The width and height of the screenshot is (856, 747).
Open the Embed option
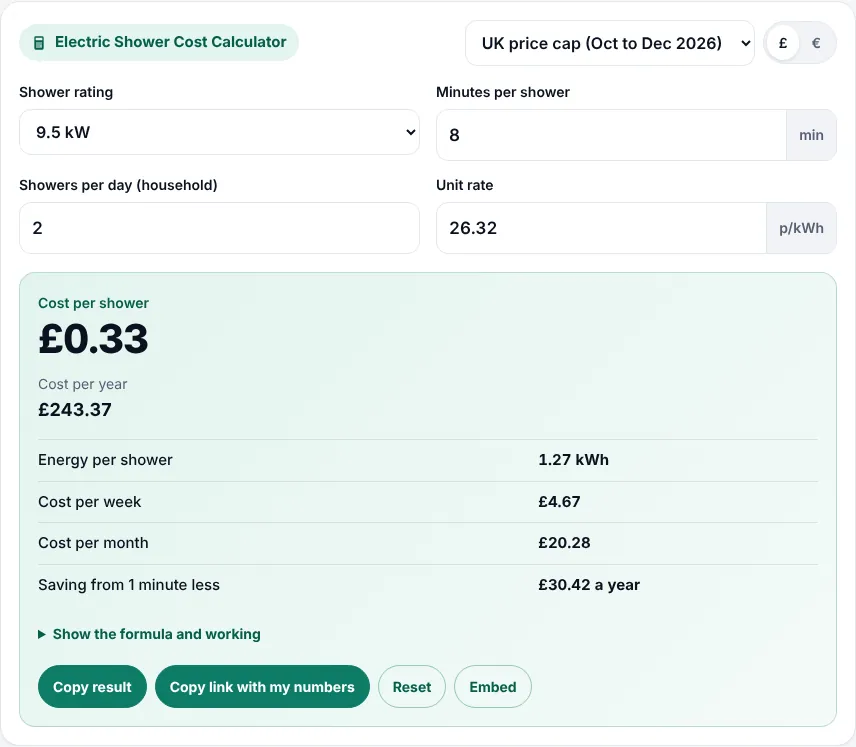coord(492,686)
